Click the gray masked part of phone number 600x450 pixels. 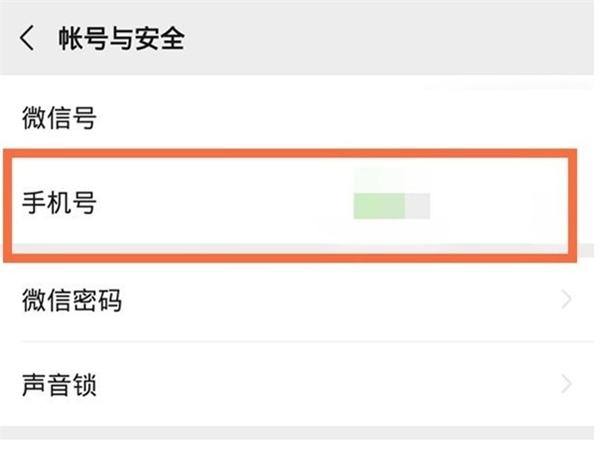click(x=417, y=206)
